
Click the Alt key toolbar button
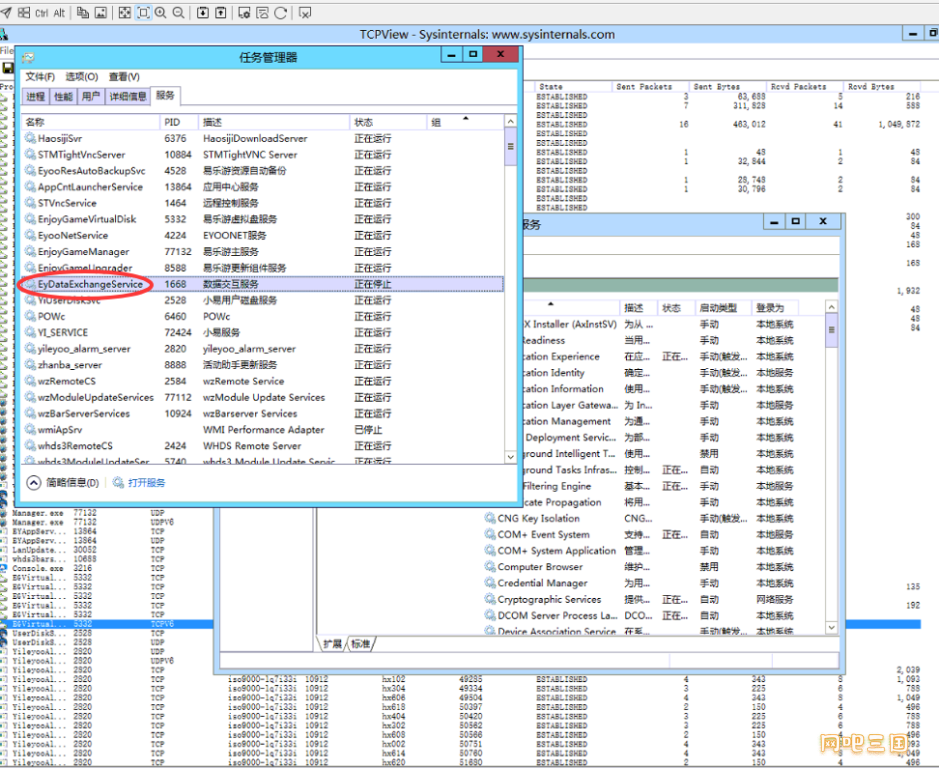click(x=59, y=13)
